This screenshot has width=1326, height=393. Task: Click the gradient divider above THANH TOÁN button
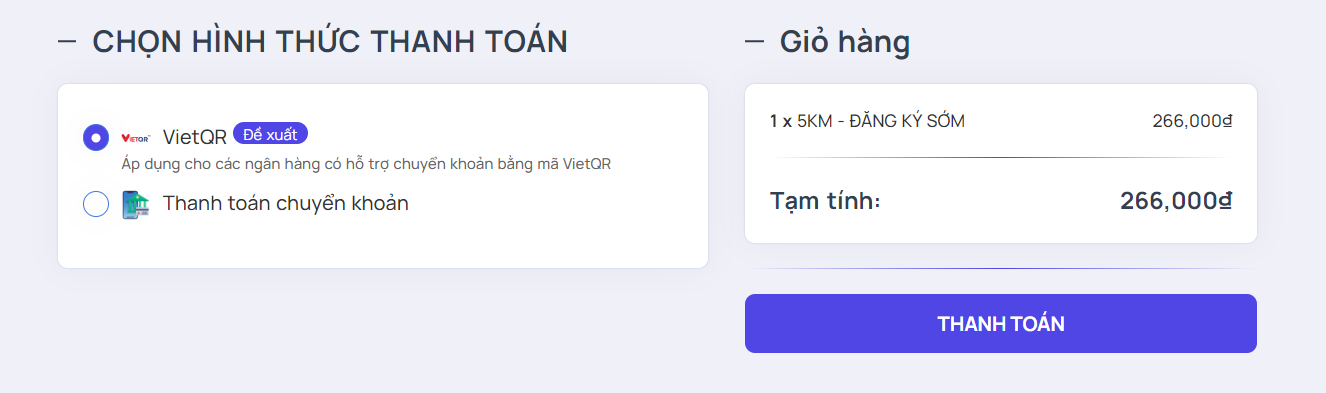[1000, 268]
